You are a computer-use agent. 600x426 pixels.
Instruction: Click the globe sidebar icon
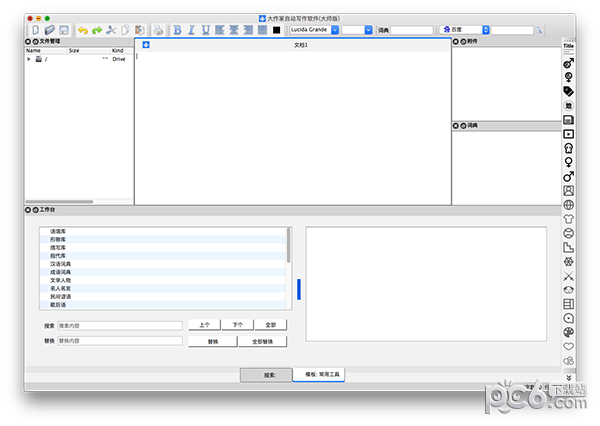(x=568, y=205)
